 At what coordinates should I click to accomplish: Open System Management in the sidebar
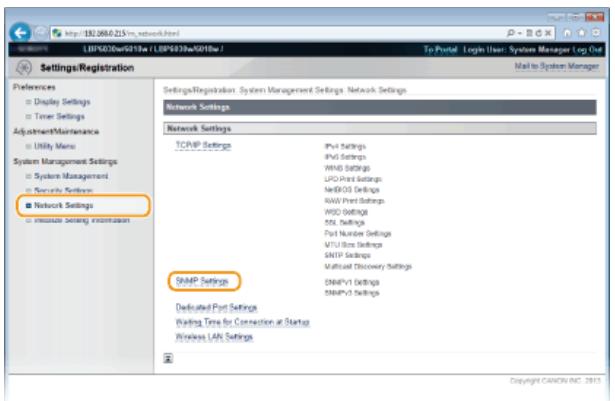tap(71, 176)
